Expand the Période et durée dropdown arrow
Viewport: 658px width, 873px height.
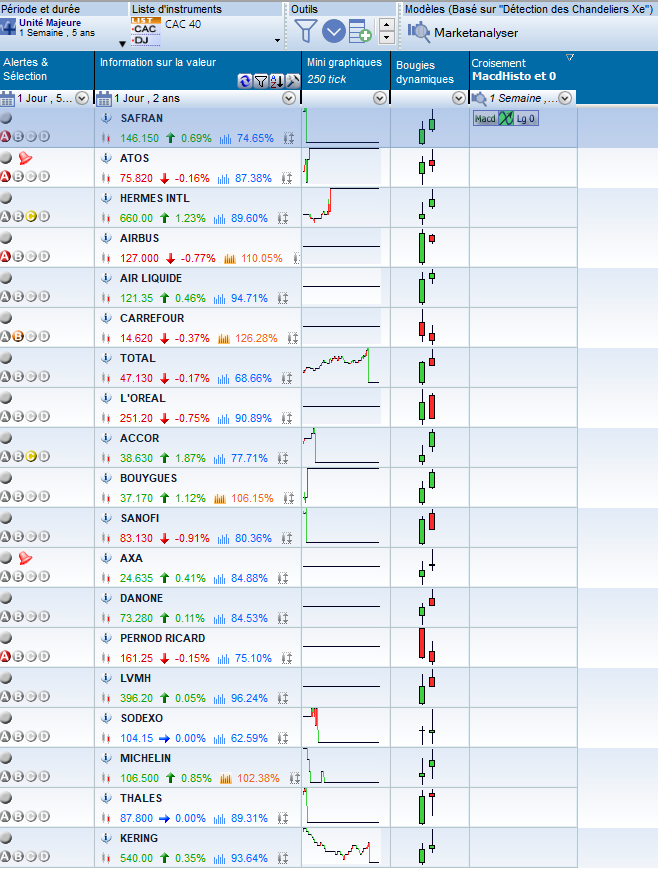pyautogui.click(x=122, y=44)
